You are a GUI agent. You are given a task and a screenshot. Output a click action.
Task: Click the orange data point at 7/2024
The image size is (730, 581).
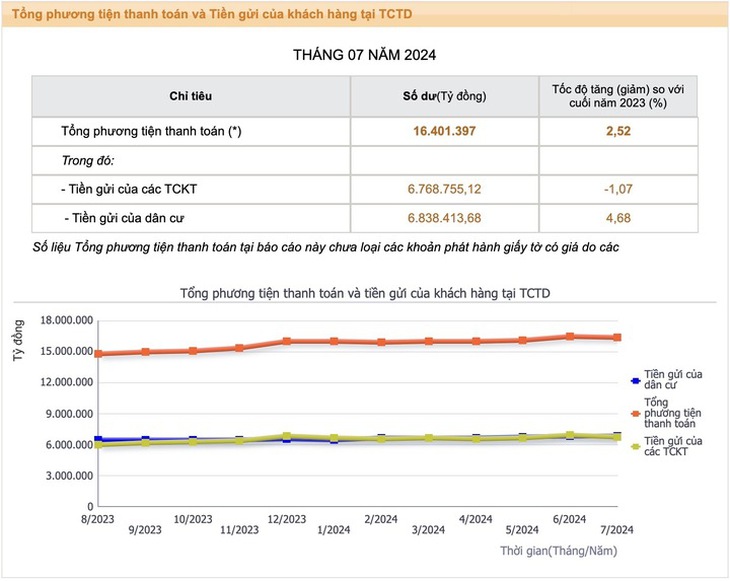pyautogui.click(x=617, y=338)
